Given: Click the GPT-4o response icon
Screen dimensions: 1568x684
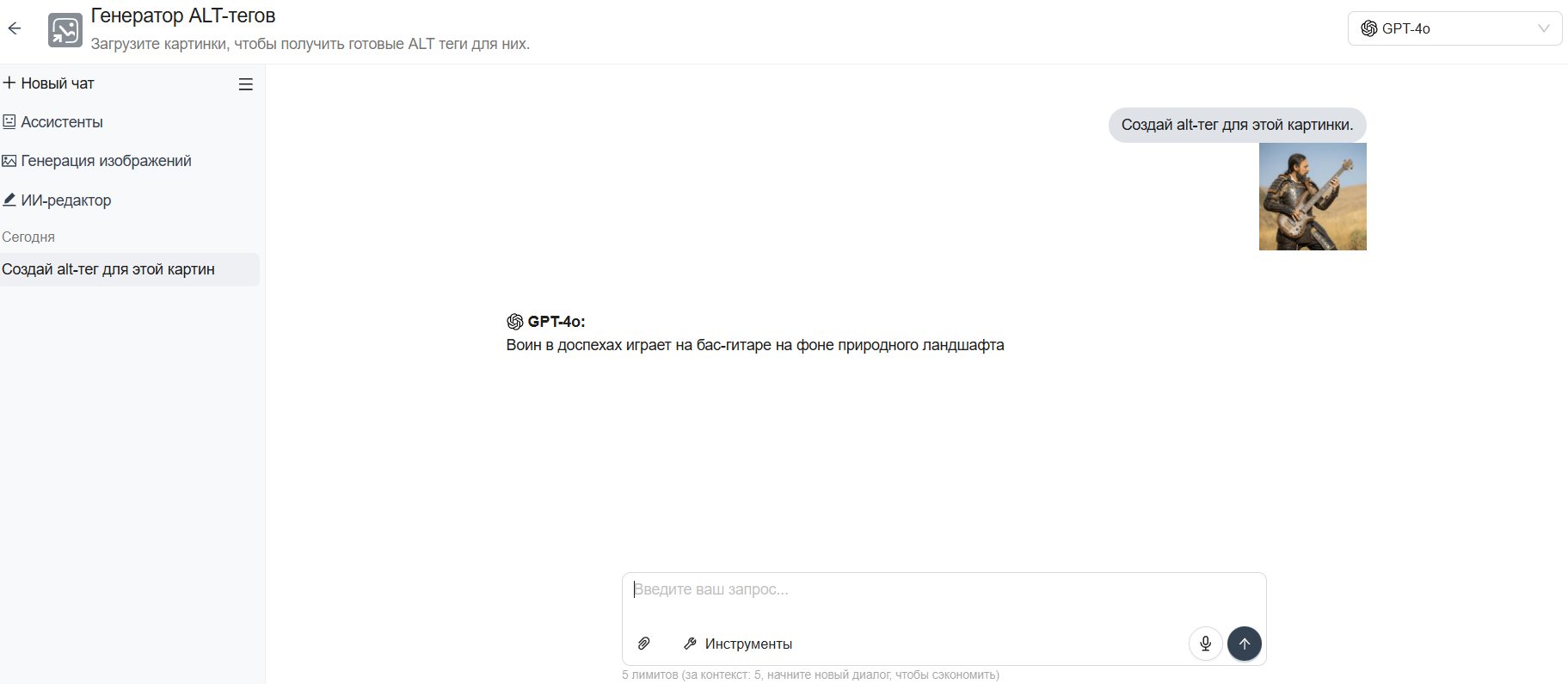Looking at the screenshot, I should [x=515, y=322].
